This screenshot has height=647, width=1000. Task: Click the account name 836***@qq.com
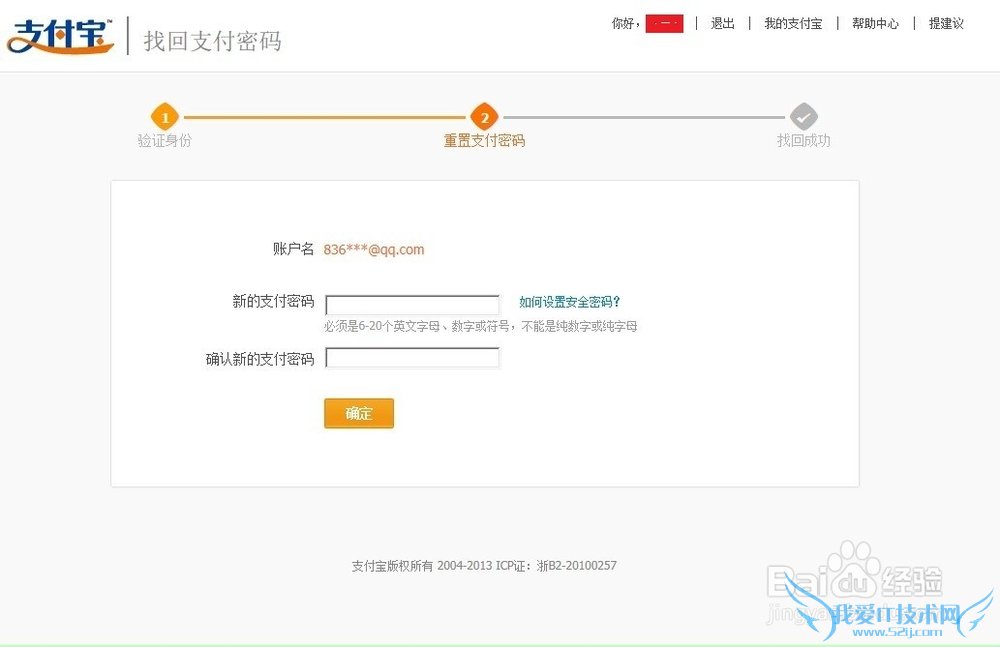374,249
